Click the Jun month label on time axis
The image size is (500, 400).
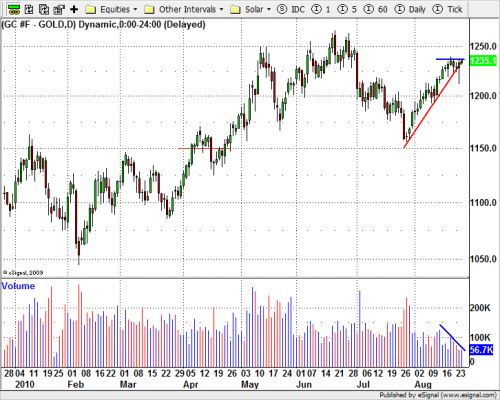pos(304,384)
